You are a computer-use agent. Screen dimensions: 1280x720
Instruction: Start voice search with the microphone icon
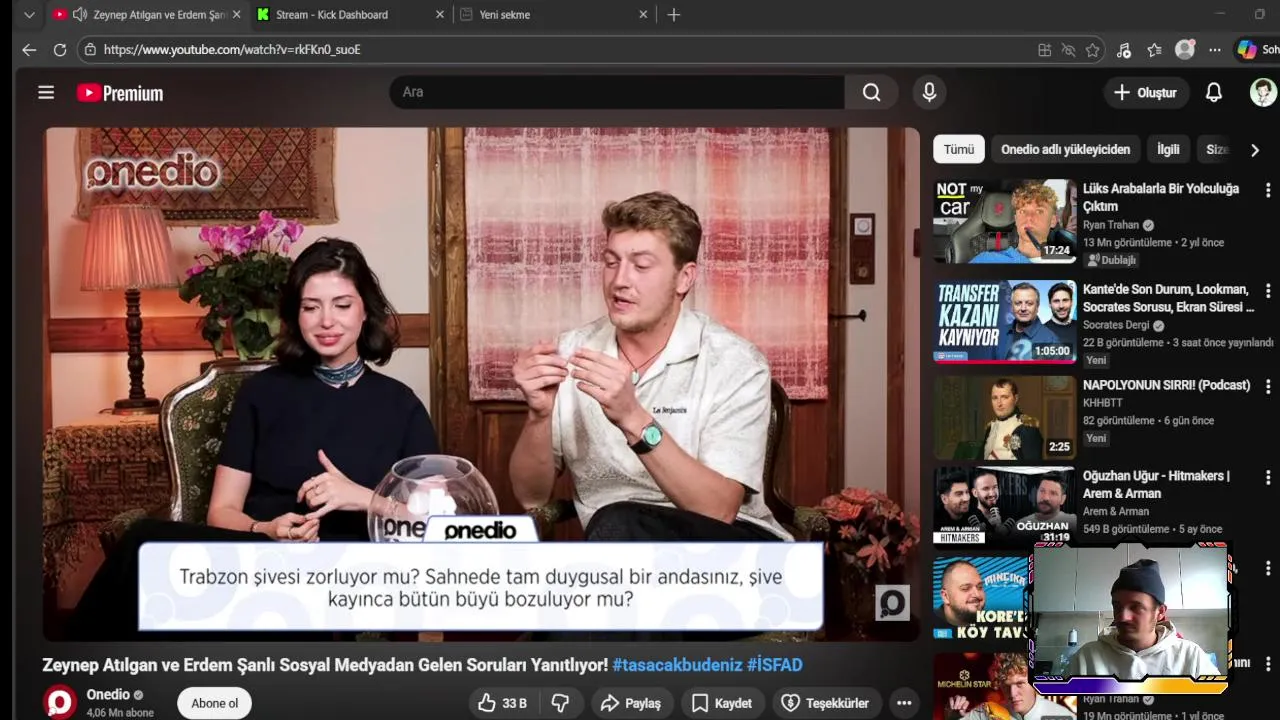[929, 92]
